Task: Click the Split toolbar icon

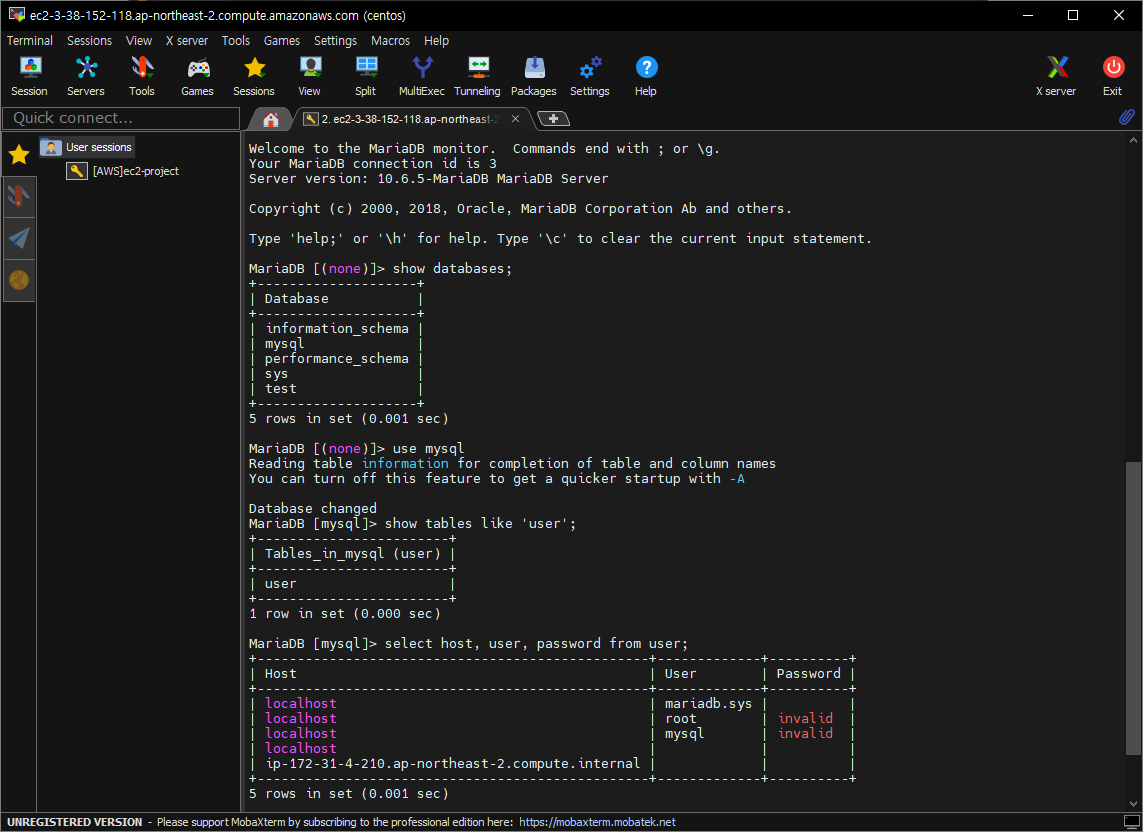Action: 366,76
